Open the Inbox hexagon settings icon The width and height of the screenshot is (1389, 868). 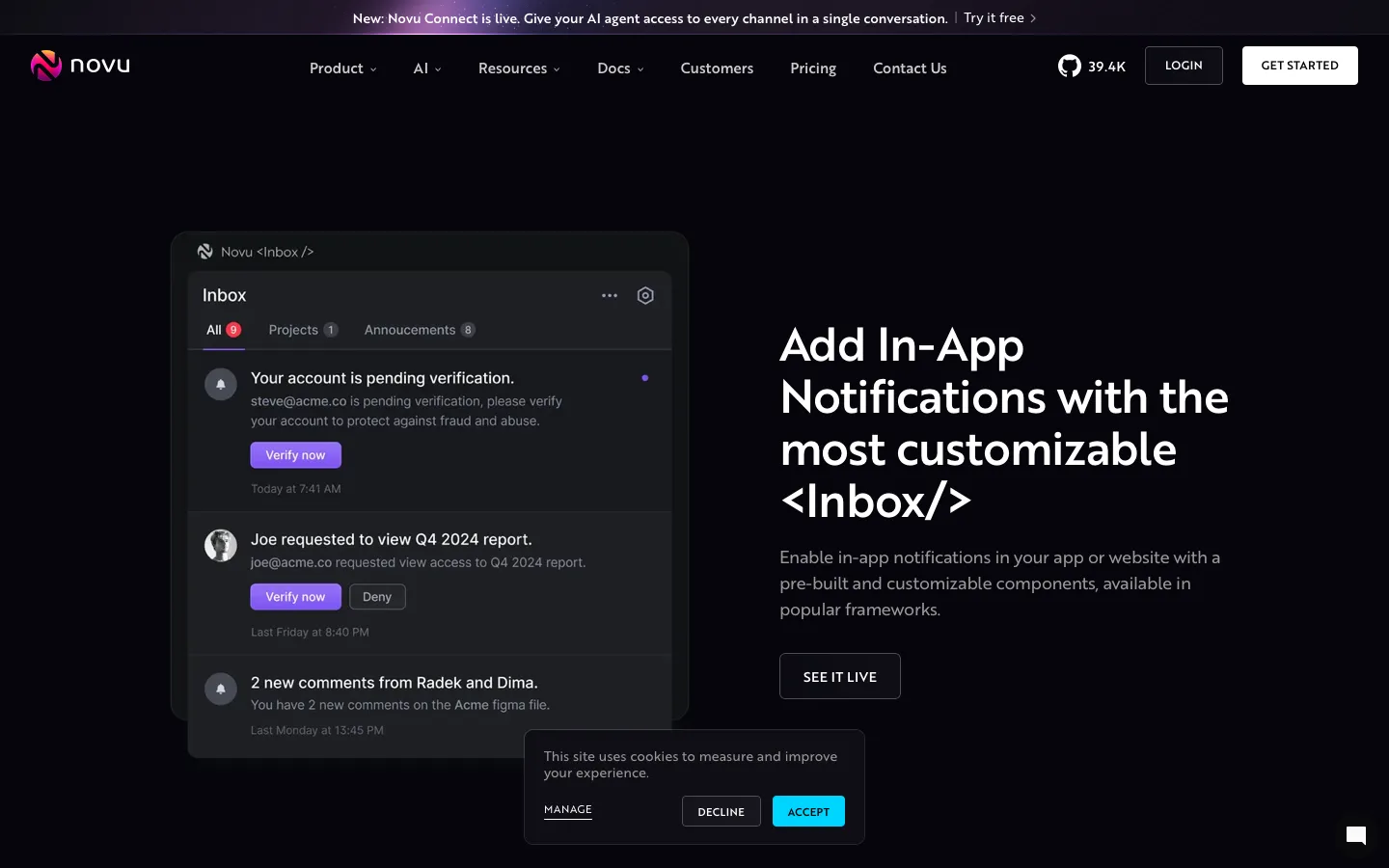[x=645, y=296]
